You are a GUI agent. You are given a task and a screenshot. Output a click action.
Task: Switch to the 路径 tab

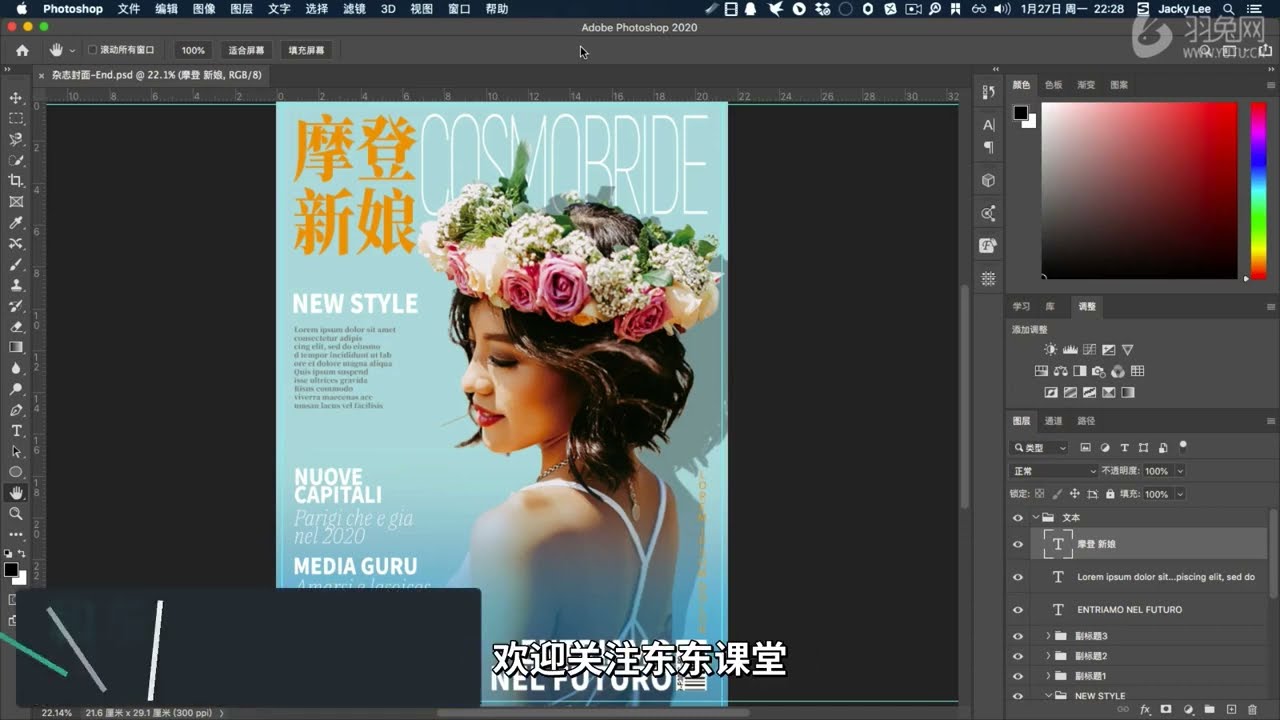pos(1086,421)
